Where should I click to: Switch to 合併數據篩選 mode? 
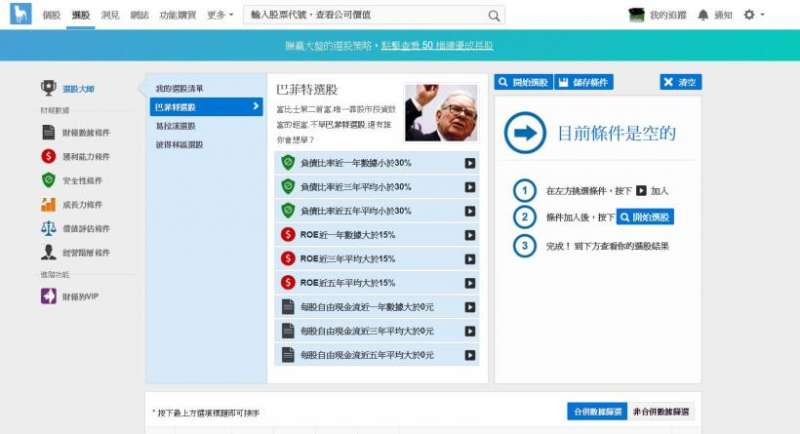click(x=597, y=412)
